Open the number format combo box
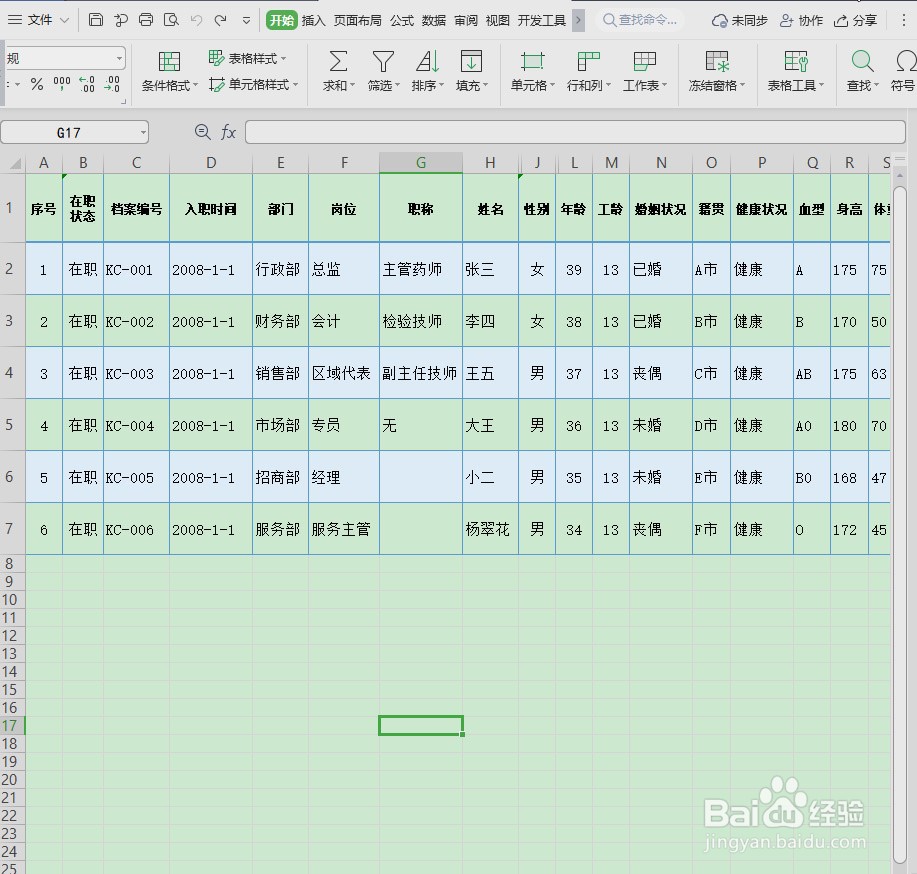This screenshot has height=874, width=917. click(65, 59)
